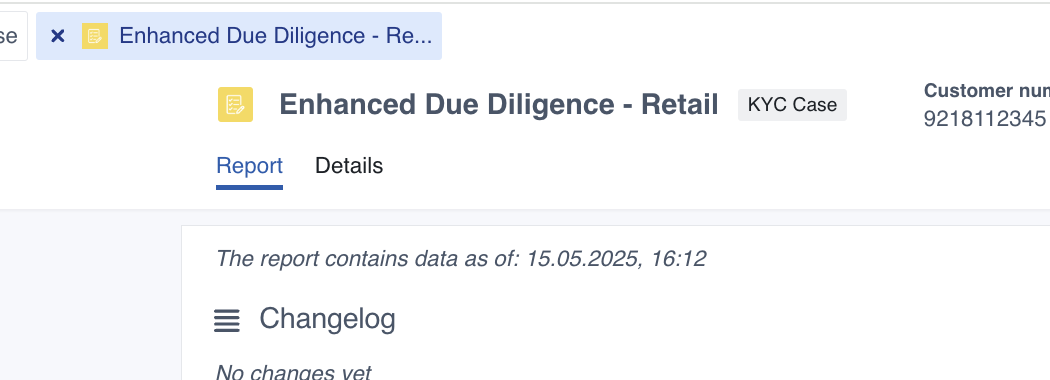Click the empty gray area left of report card
Viewport: 1050px width, 380px height.
pyautogui.click(x=90, y=295)
